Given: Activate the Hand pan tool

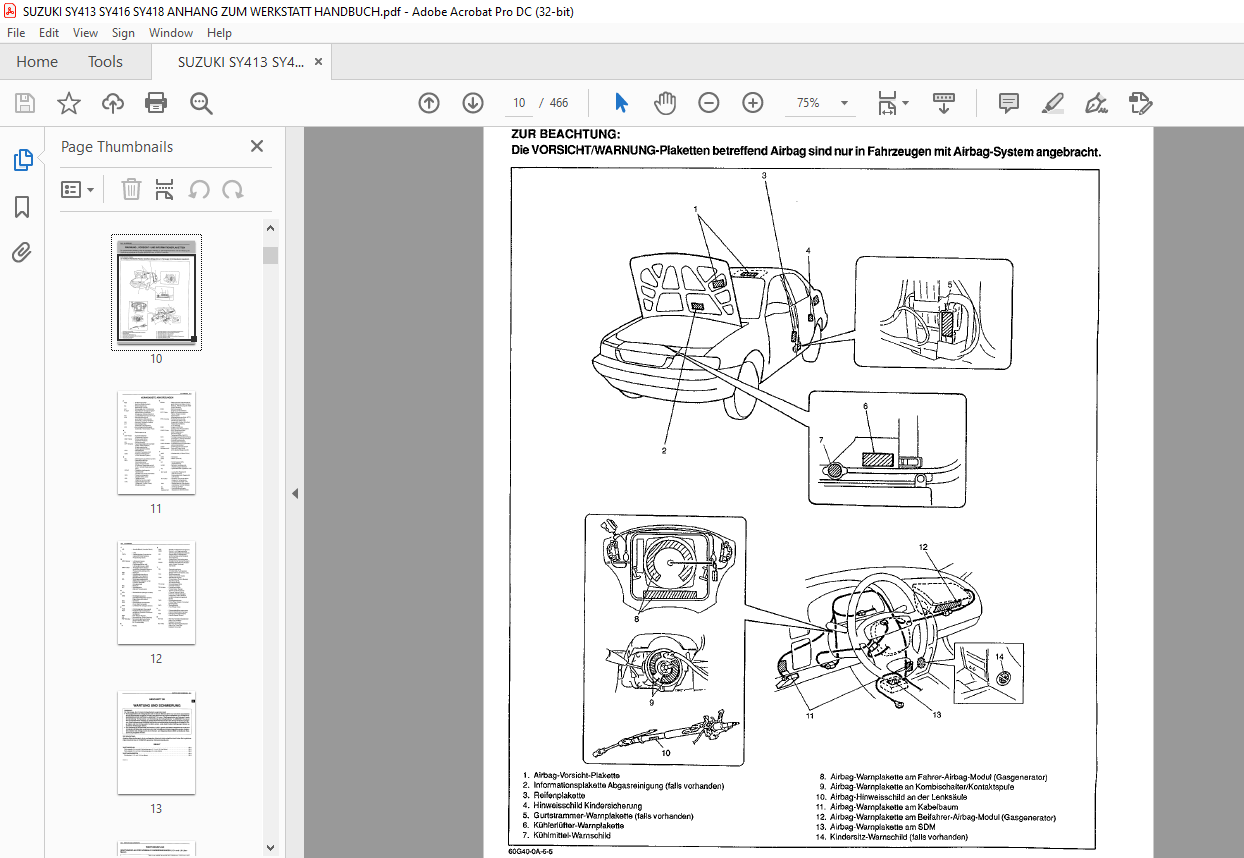Looking at the screenshot, I should 665,103.
